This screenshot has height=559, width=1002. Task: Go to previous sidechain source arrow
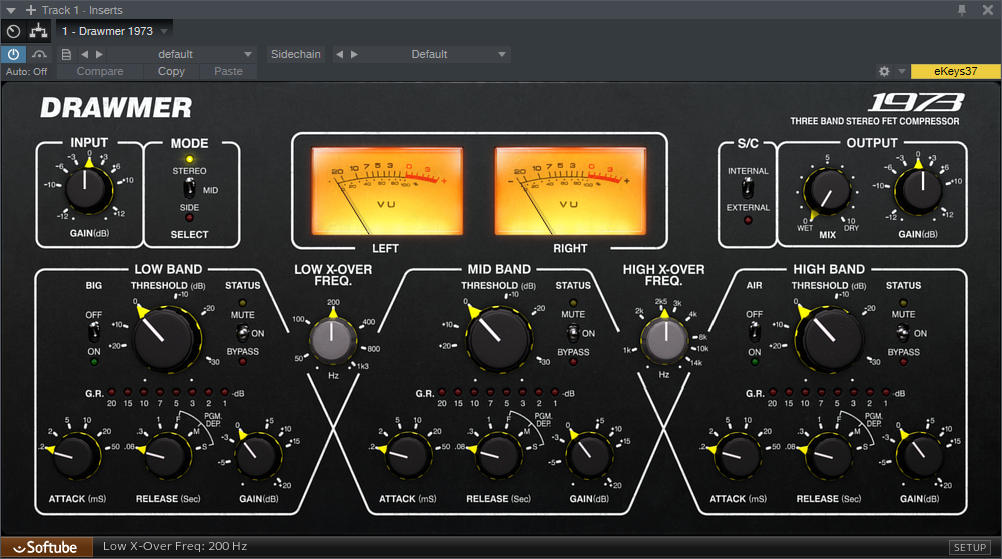(339, 54)
